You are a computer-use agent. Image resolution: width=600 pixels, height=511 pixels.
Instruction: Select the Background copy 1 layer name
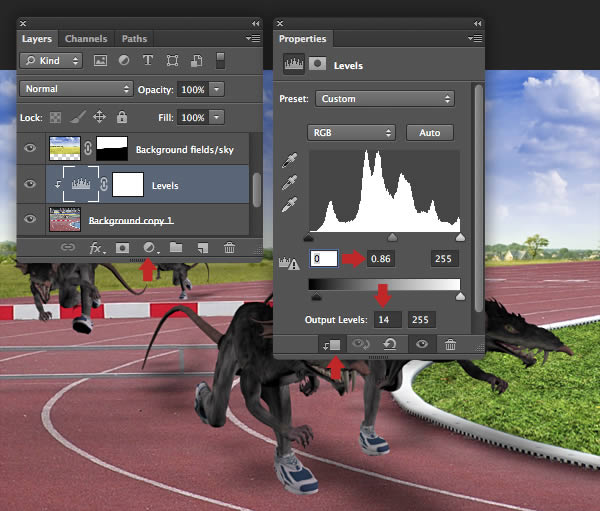(131, 220)
